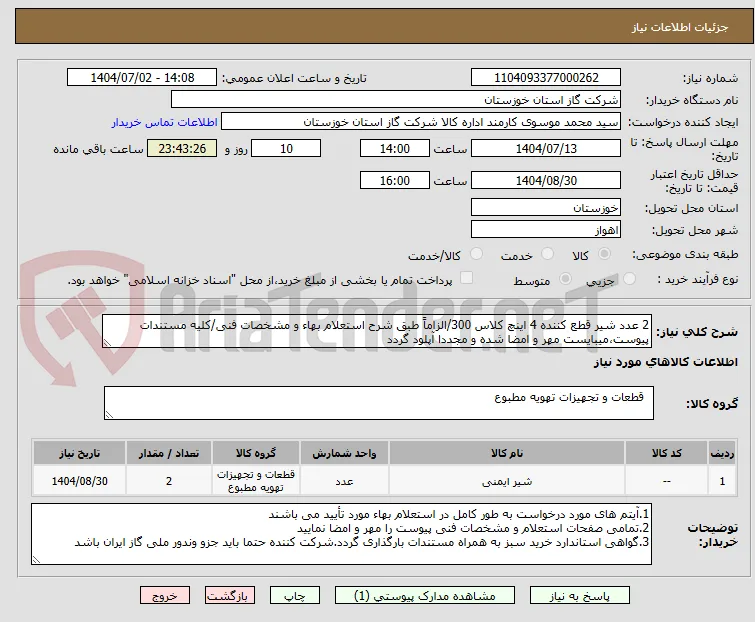Click the کد کالا column header
The height and width of the screenshot is (622, 755).
[x=666, y=454]
